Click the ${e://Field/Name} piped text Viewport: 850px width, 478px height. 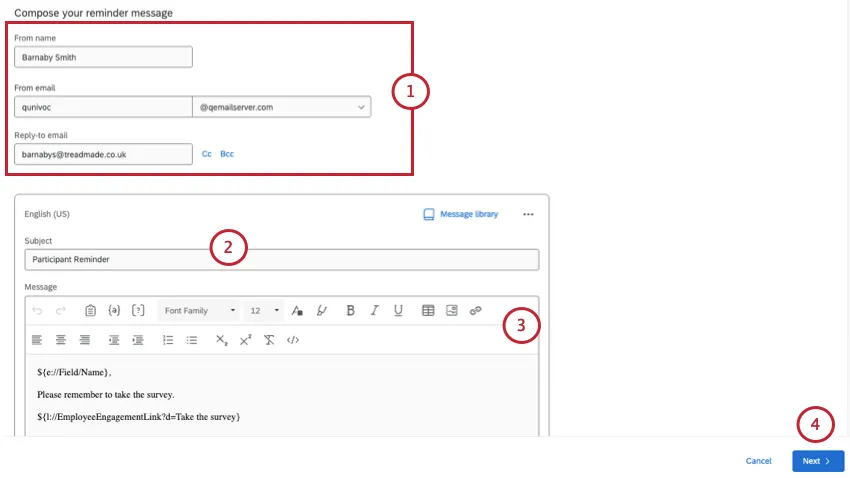(x=74, y=372)
